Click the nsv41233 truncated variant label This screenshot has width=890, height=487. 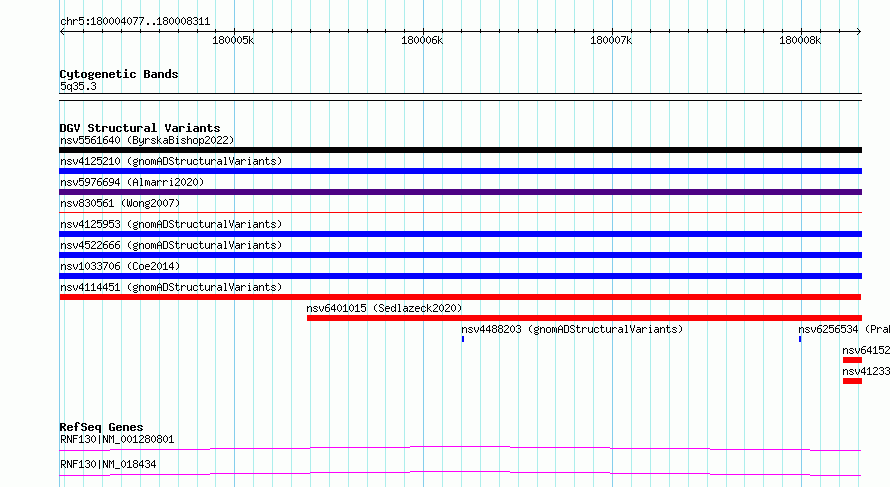[x=866, y=371]
